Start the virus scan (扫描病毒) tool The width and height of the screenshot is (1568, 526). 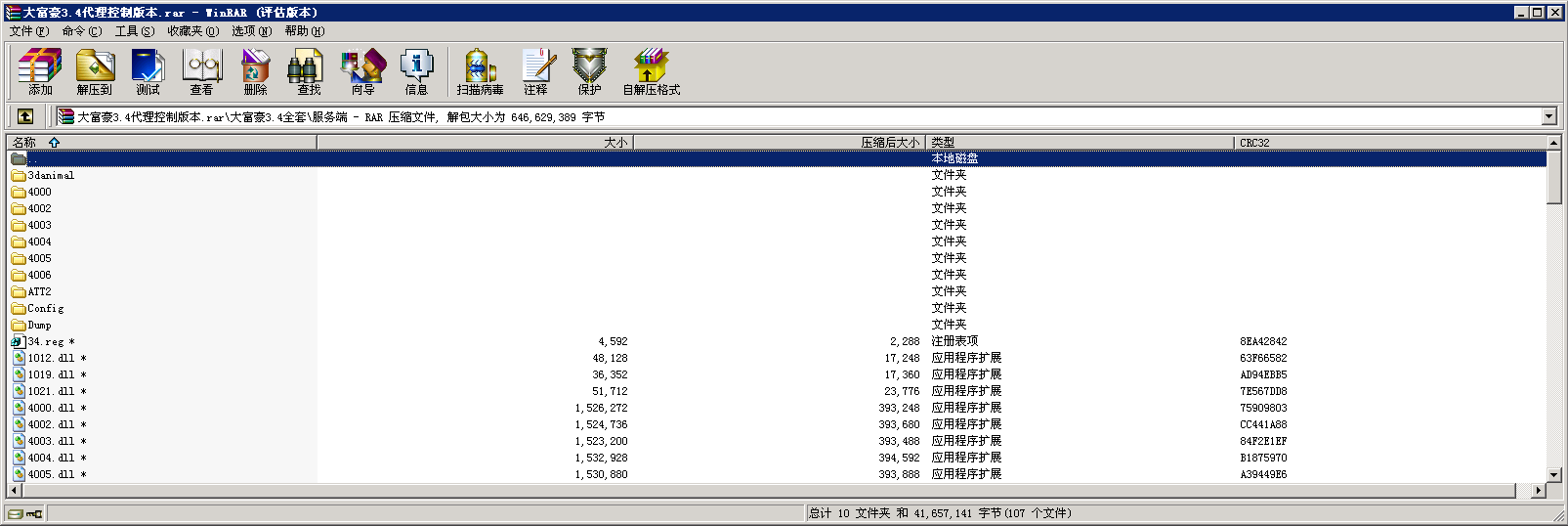[480, 71]
